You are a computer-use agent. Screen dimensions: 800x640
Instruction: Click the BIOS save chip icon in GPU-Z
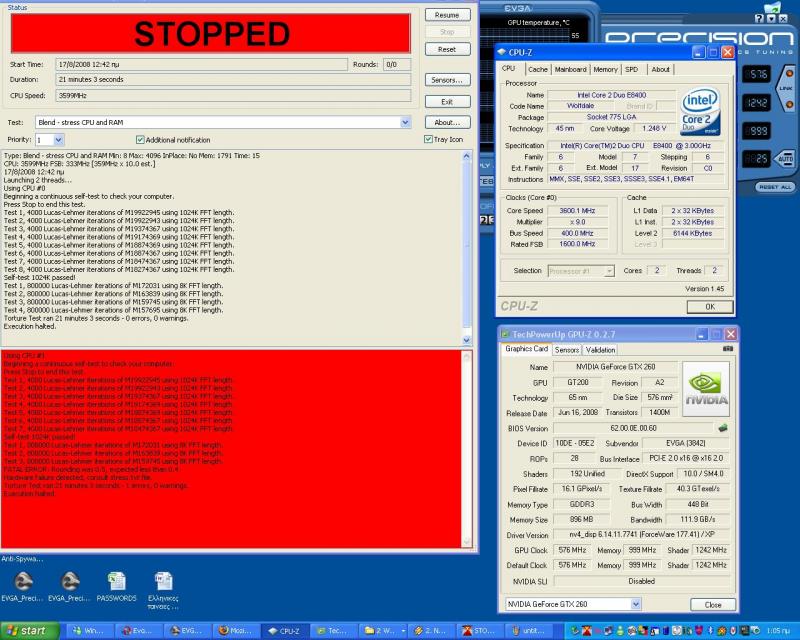pyautogui.click(x=722, y=428)
